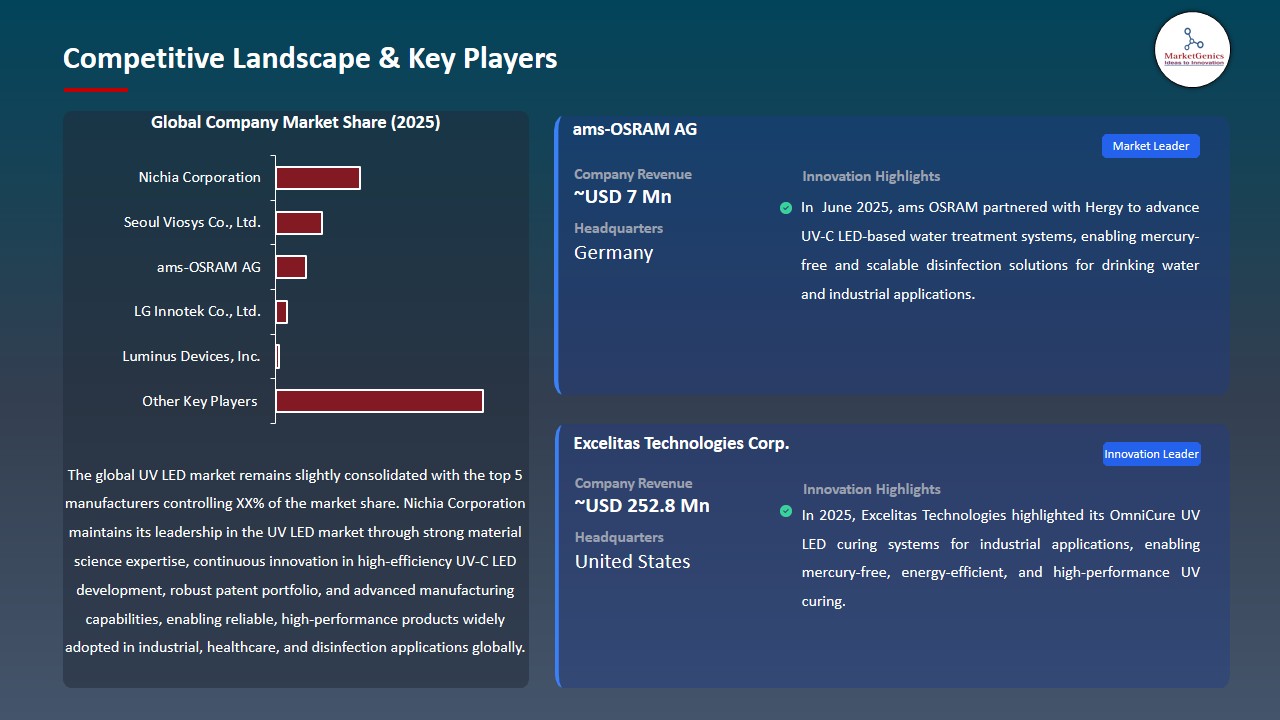
Task: Click the green checkmark beside Excelitas highlight
Action: (786, 511)
